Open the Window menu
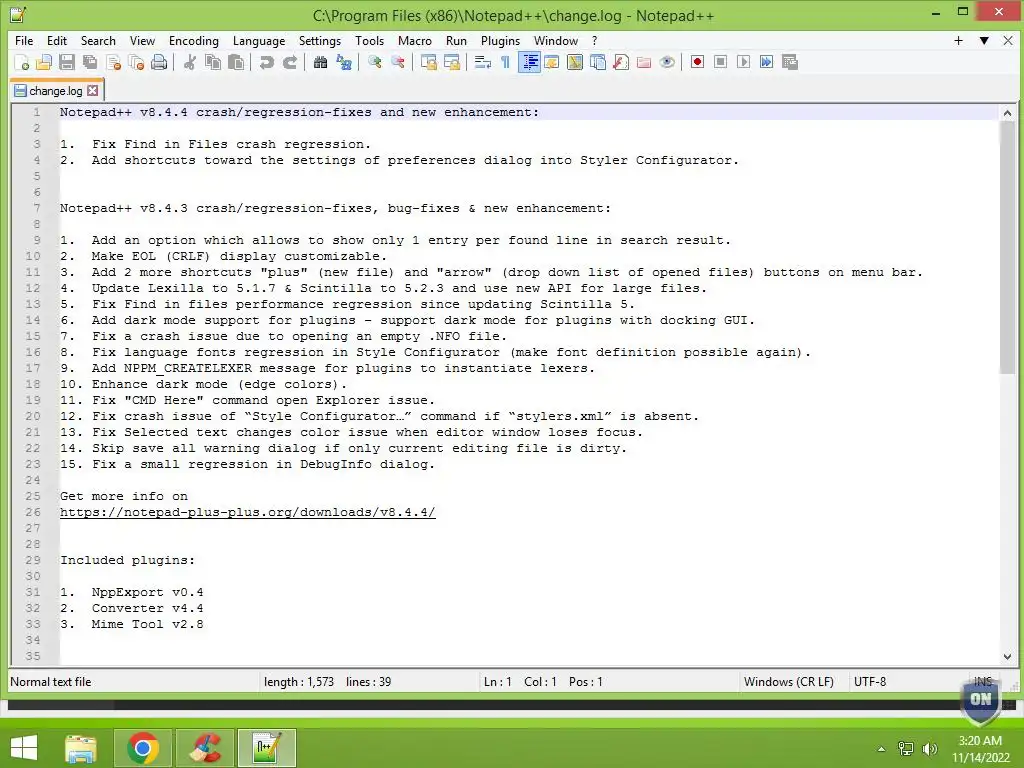 click(x=556, y=40)
